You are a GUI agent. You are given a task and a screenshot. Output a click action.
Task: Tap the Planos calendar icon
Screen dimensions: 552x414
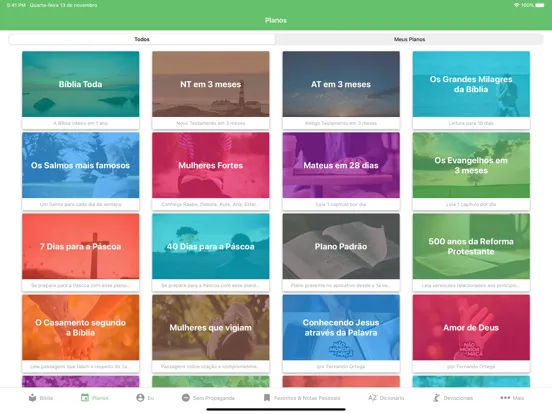click(85, 398)
